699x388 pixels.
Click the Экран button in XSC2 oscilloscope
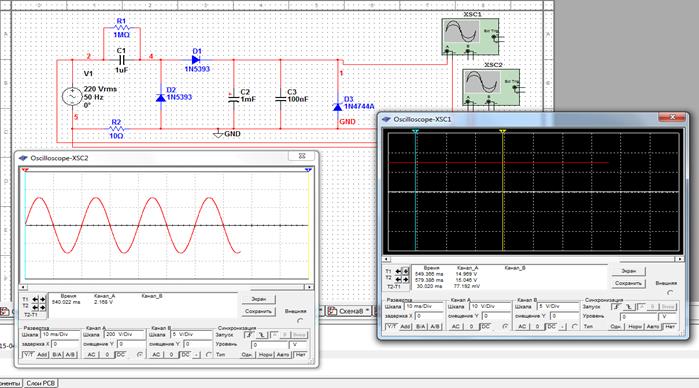click(x=259, y=299)
